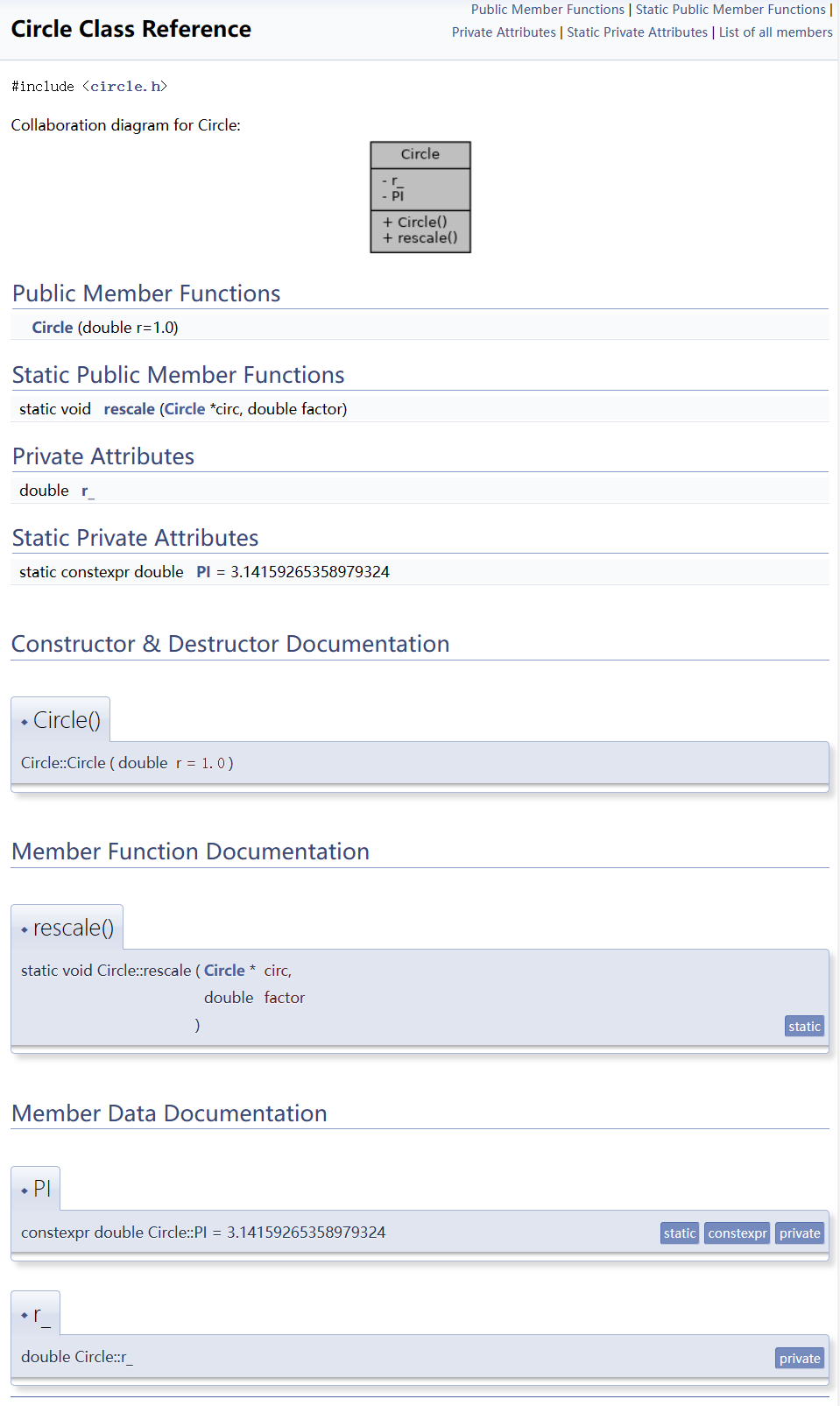Click the Public Member Functions section heading
The height and width of the screenshot is (1406, 840).
146,293
